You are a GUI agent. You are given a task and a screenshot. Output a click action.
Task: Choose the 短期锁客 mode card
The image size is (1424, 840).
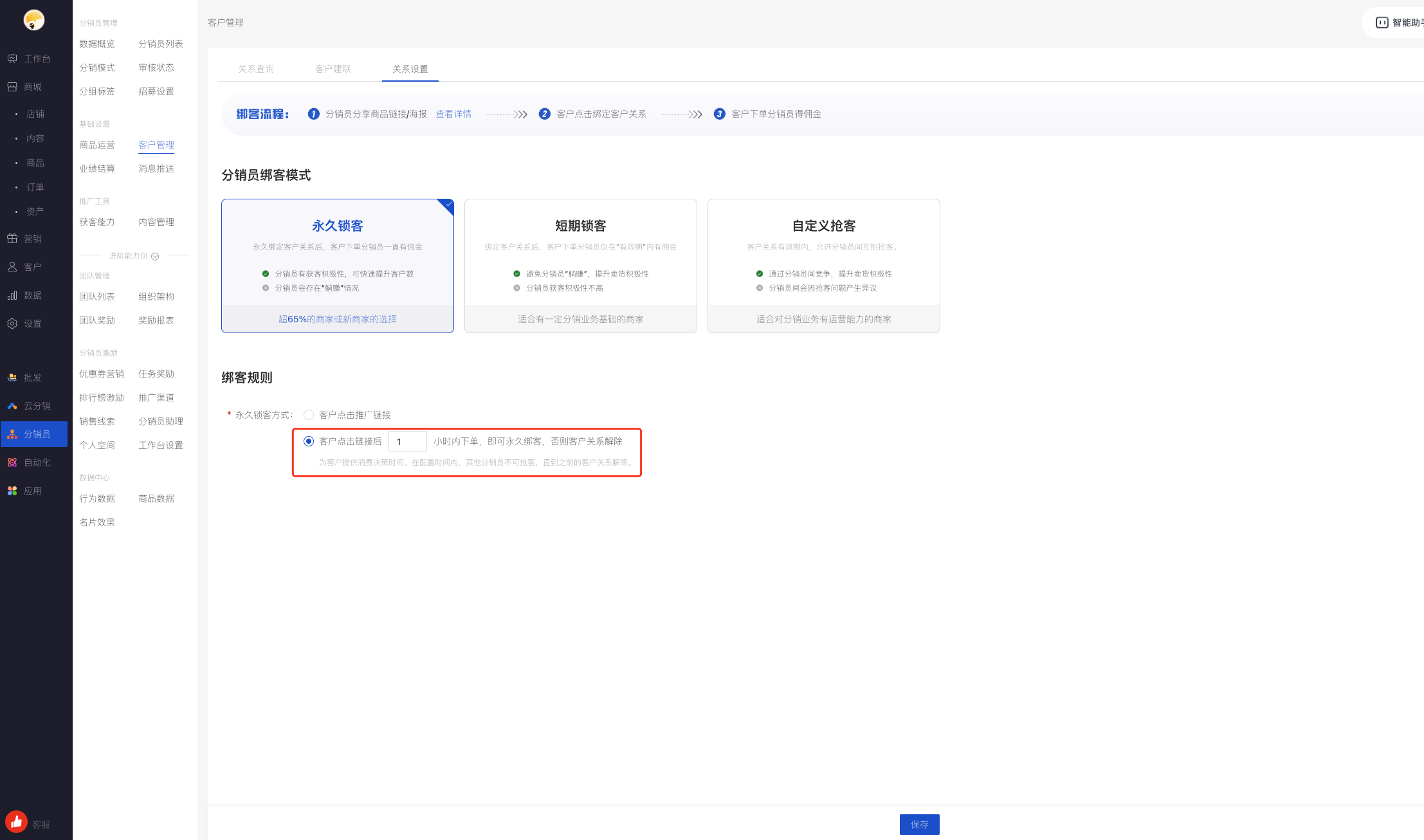pyautogui.click(x=581, y=266)
